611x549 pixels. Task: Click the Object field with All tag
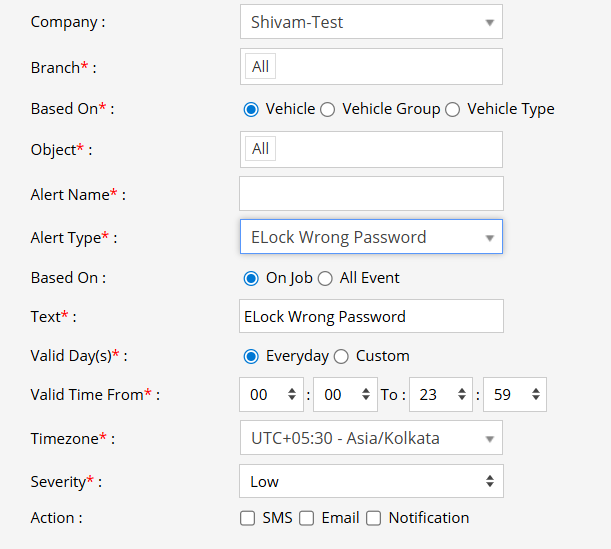click(371, 149)
